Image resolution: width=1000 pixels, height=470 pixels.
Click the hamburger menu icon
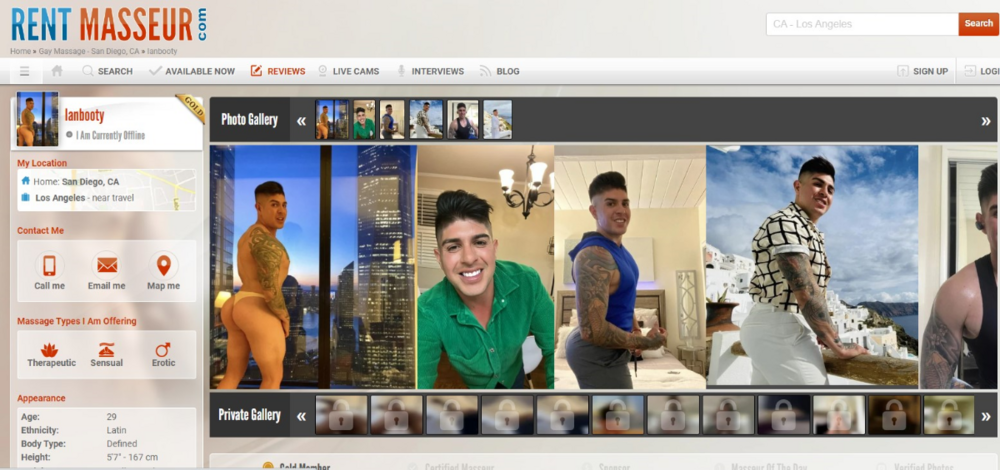tap(24, 71)
